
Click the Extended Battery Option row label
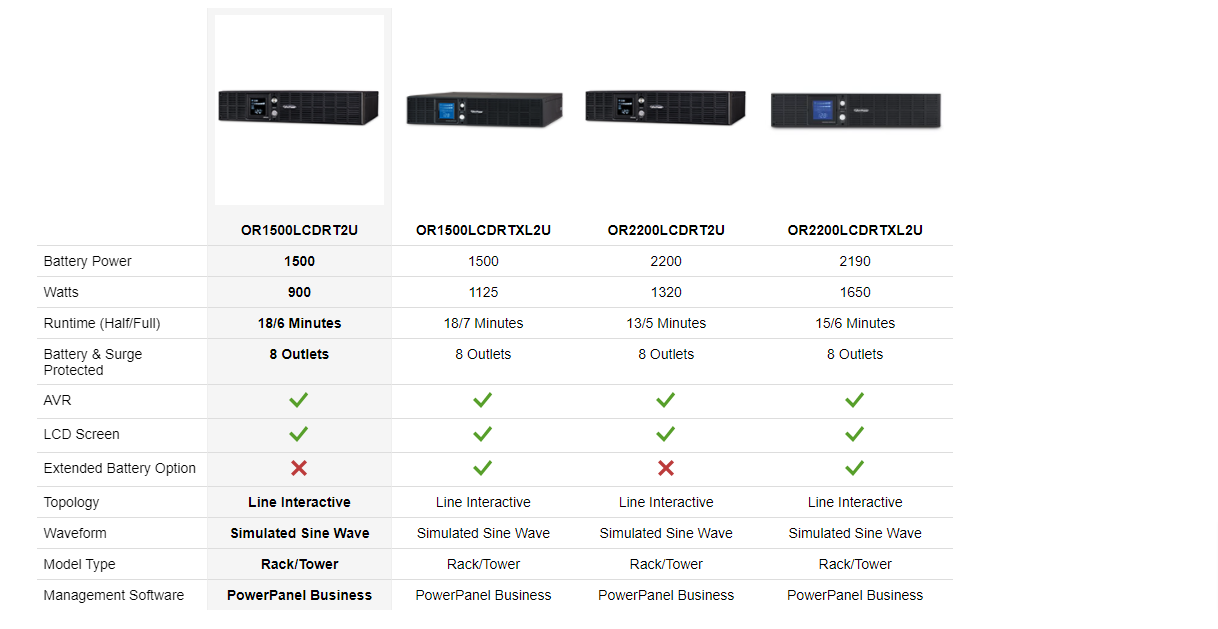[120, 468]
